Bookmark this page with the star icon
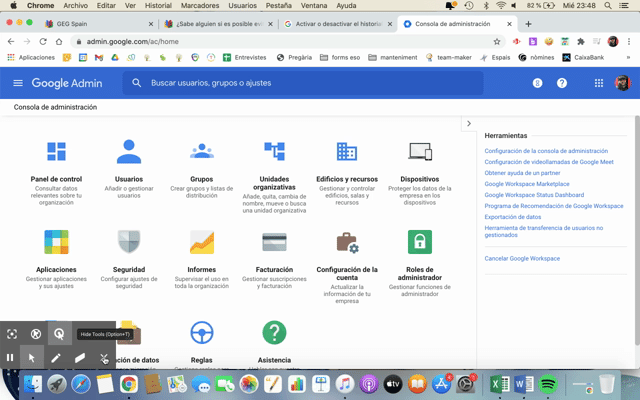The height and width of the screenshot is (400, 640). (x=497, y=42)
